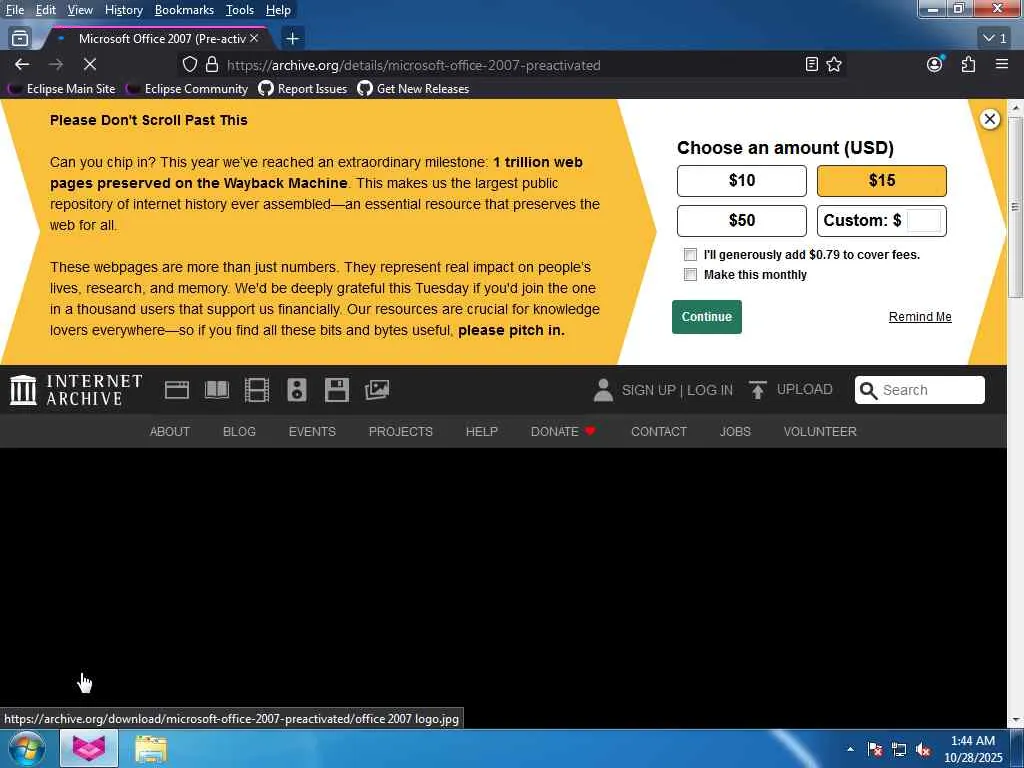The image size is (1024, 768).
Task: Select the $10 donation amount
Action: click(x=742, y=181)
